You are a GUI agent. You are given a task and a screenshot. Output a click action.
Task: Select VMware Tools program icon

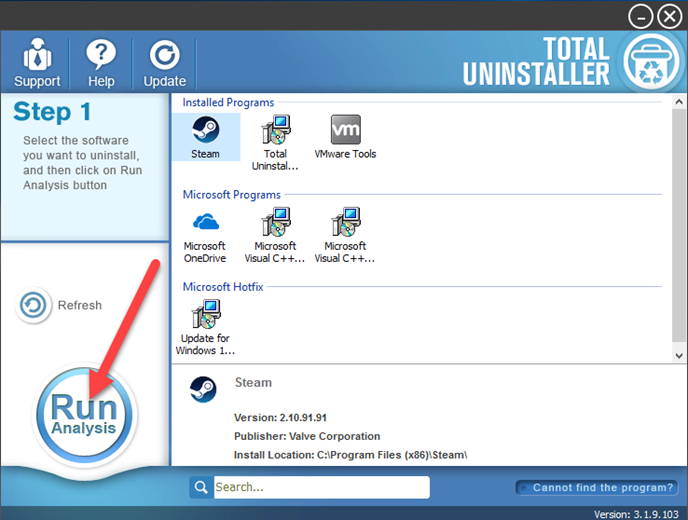pos(345,137)
